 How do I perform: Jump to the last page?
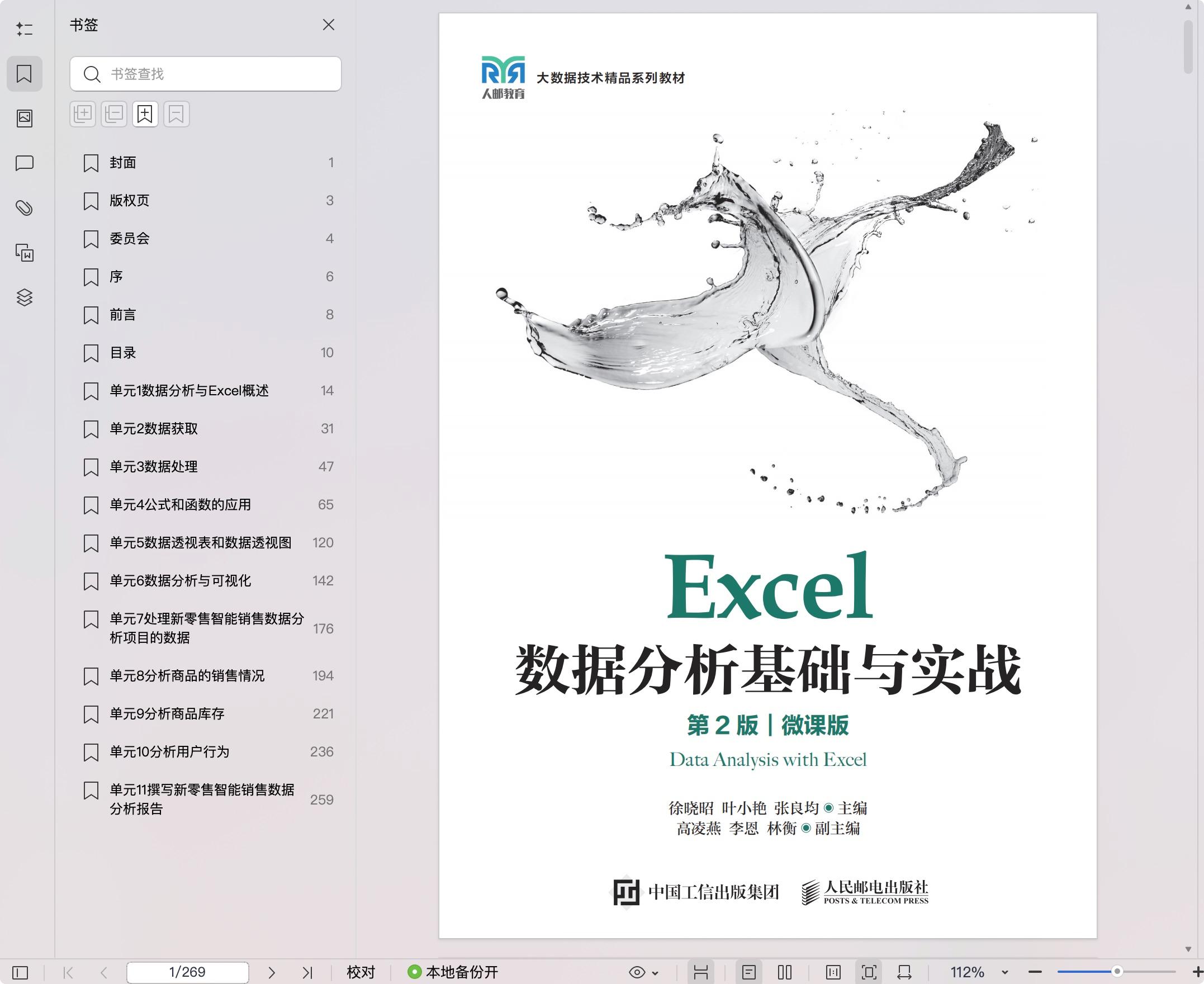pos(307,973)
